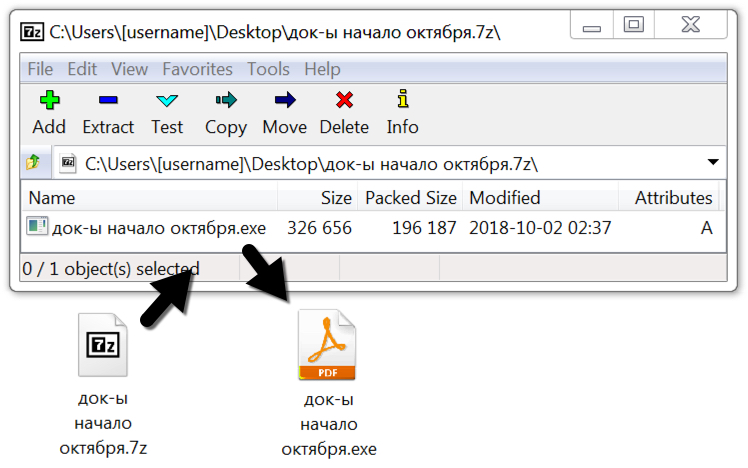The height and width of the screenshot is (468, 748).
Task: Click the size value 326 656
Action: [320, 228]
